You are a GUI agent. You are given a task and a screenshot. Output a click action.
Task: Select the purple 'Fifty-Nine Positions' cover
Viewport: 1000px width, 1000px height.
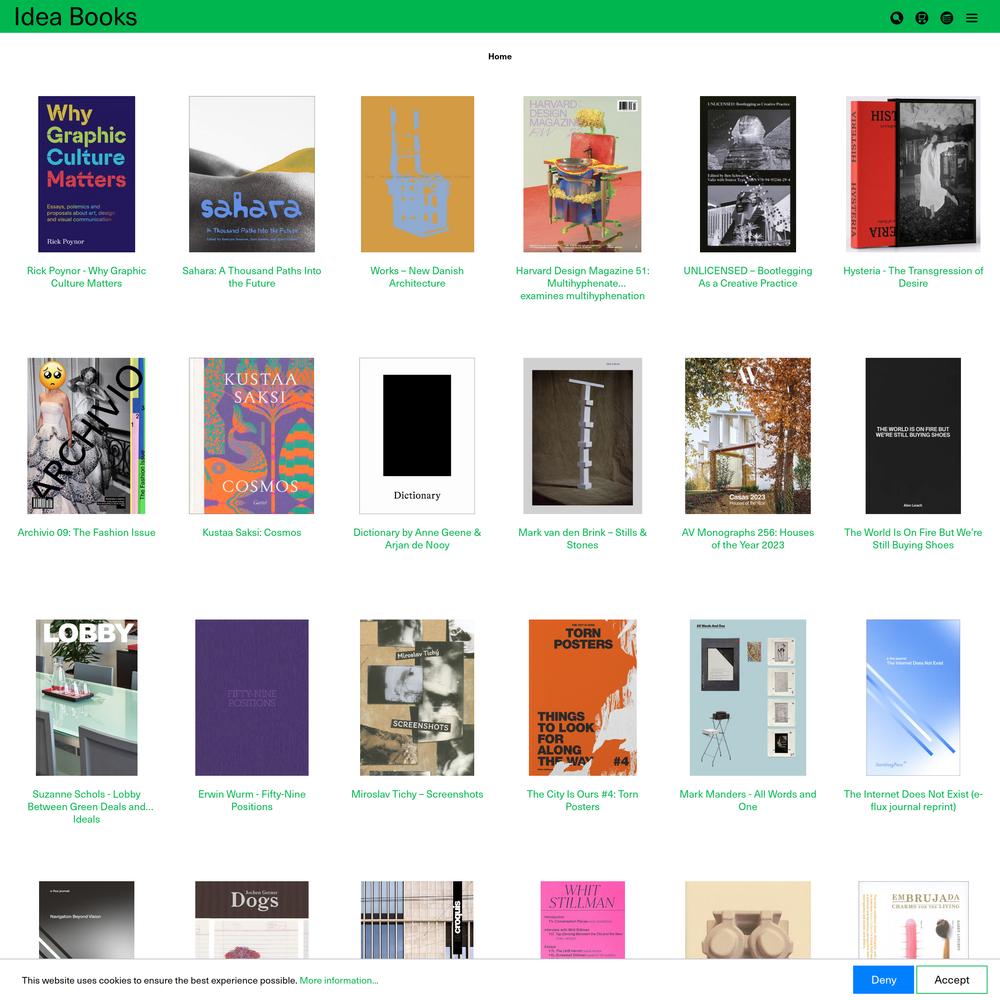252,698
